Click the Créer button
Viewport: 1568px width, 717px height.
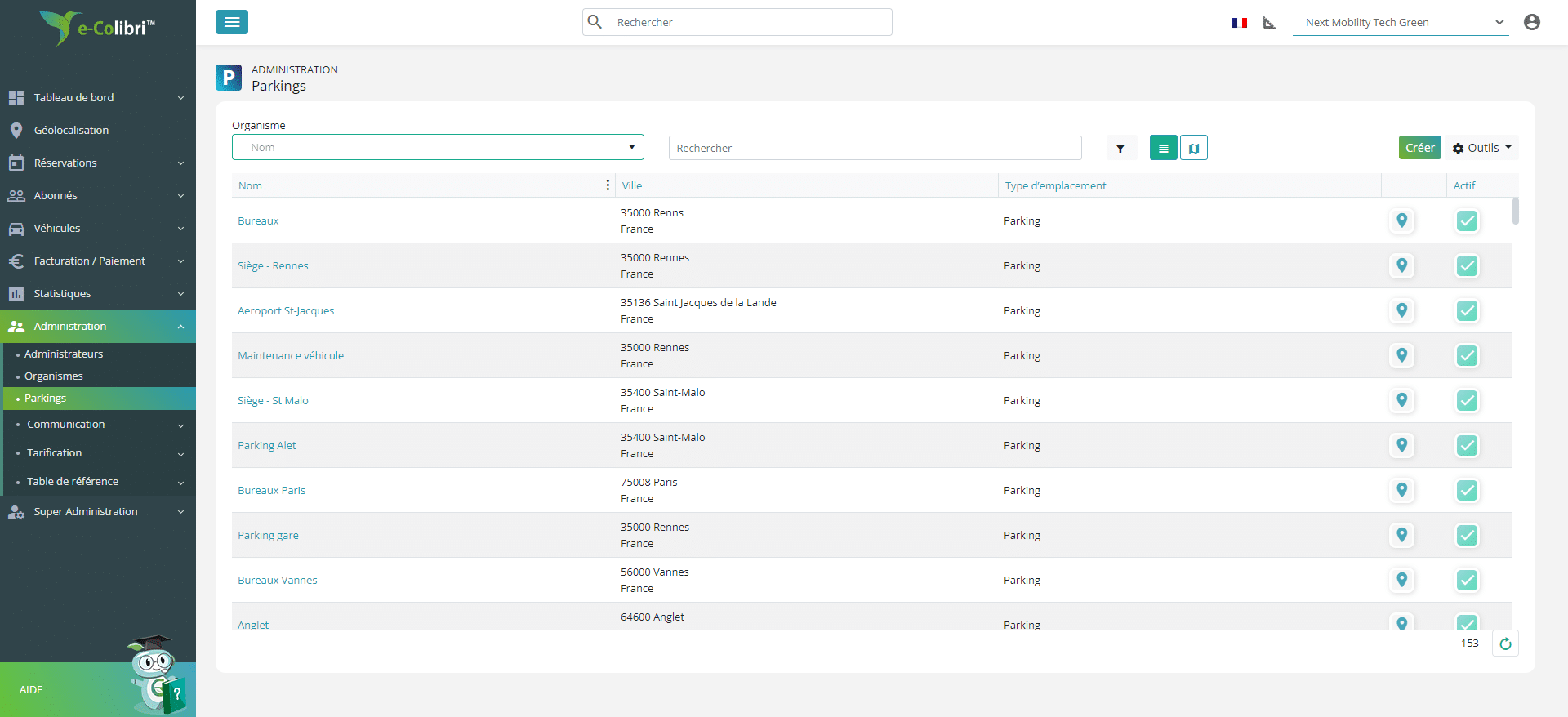click(x=1419, y=148)
